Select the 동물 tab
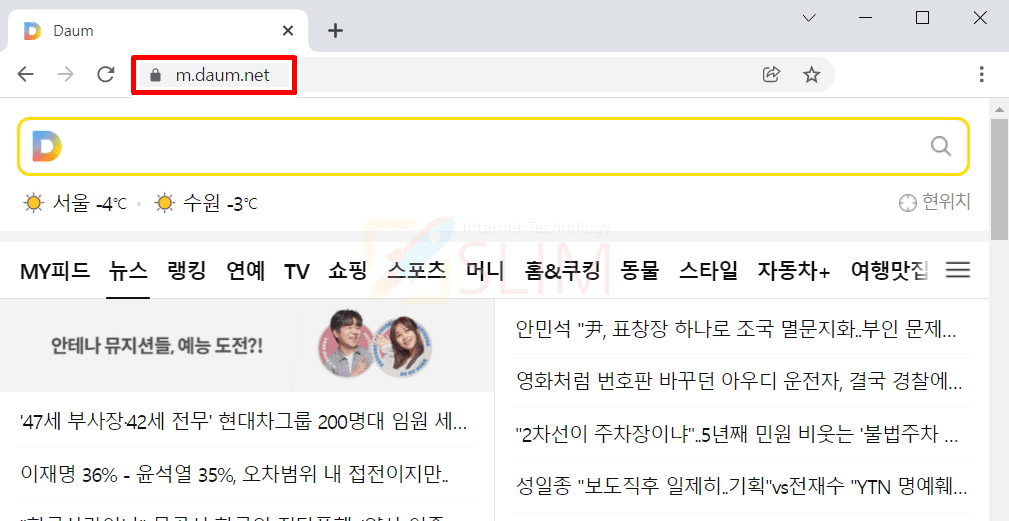Image resolution: width=1009 pixels, height=521 pixels. pyautogui.click(x=640, y=271)
